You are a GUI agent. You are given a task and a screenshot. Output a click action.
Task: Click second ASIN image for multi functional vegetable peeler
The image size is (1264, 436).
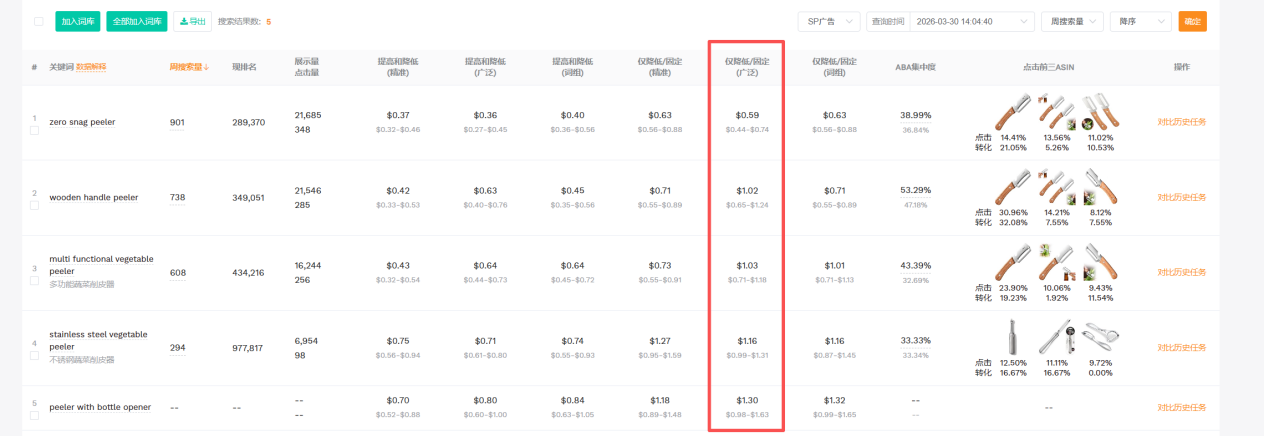click(x=1056, y=262)
